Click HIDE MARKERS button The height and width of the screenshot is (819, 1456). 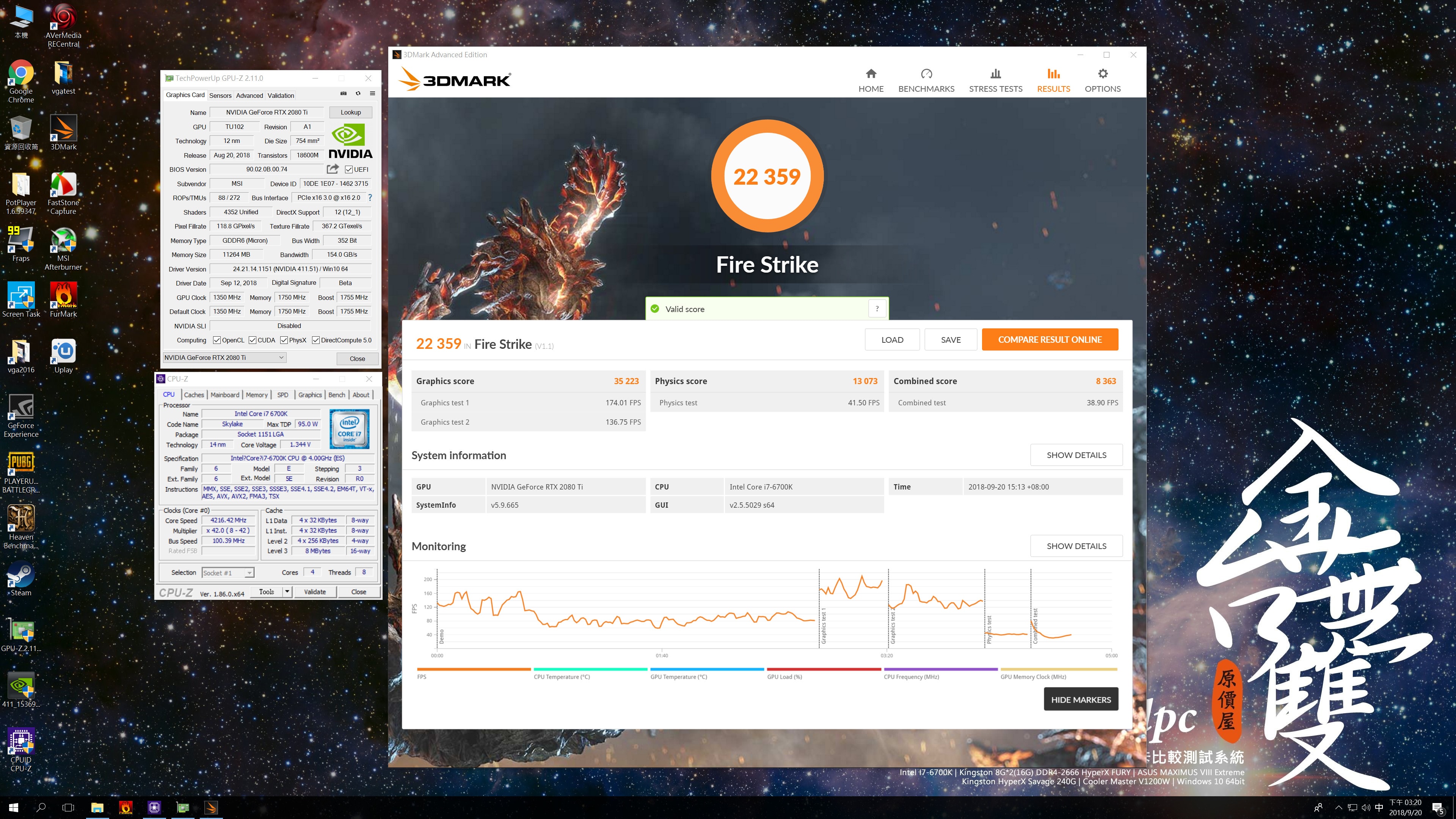pos(1081,699)
